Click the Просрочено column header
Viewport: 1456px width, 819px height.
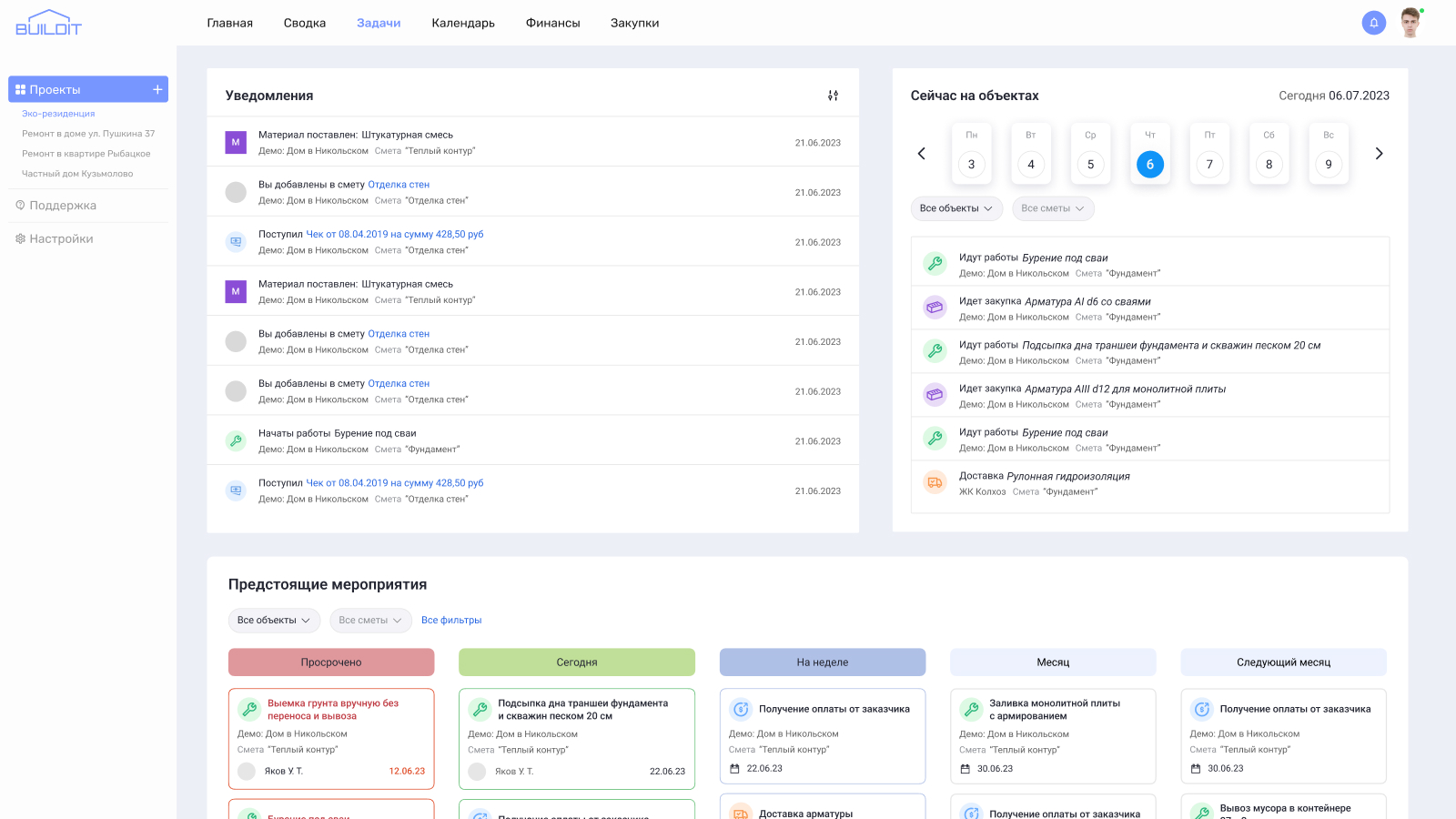click(x=331, y=662)
